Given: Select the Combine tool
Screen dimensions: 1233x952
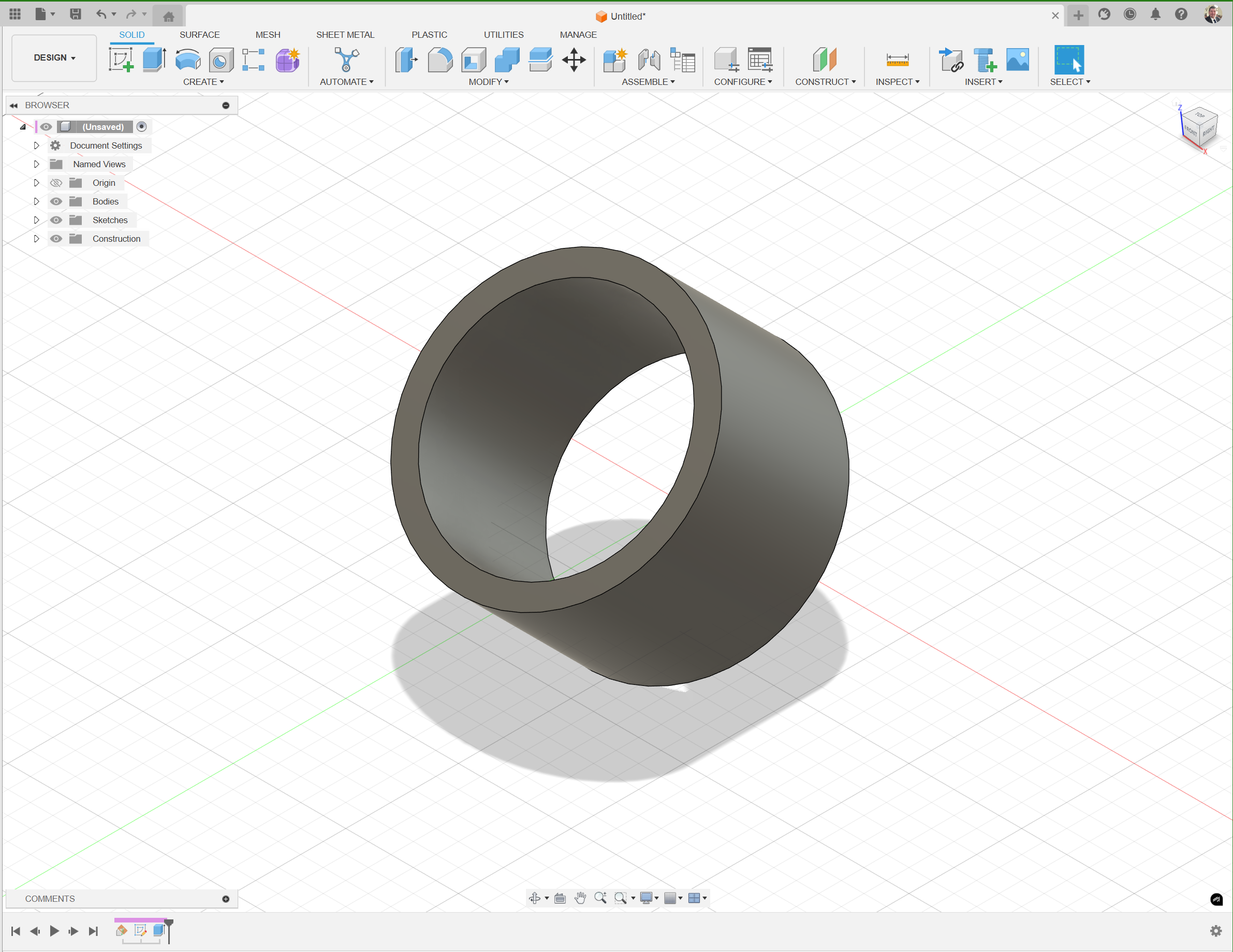Looking at the screenshot, I should pos(507,60).
